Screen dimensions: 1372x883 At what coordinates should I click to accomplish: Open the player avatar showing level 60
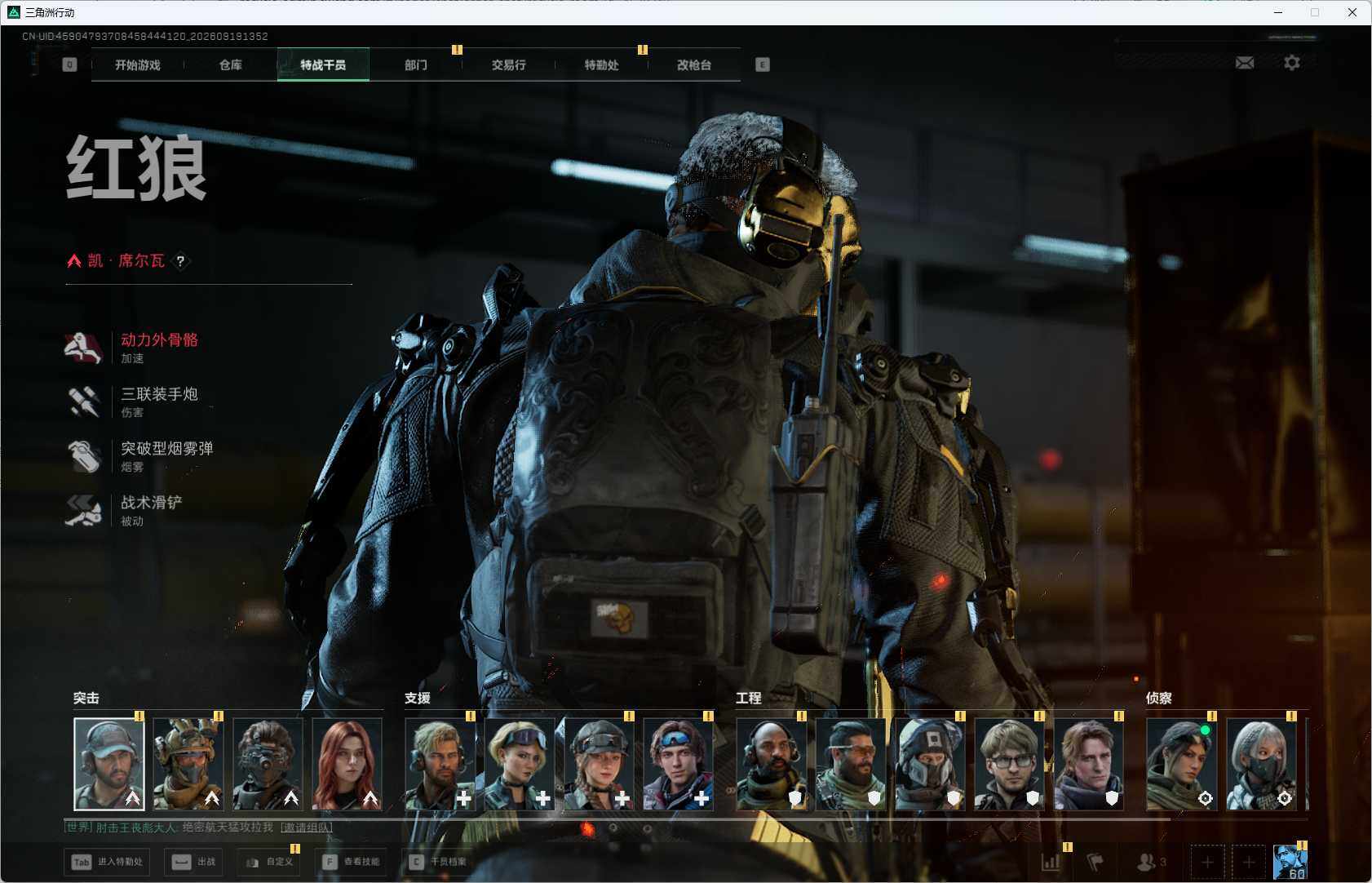pos(1290,862)
